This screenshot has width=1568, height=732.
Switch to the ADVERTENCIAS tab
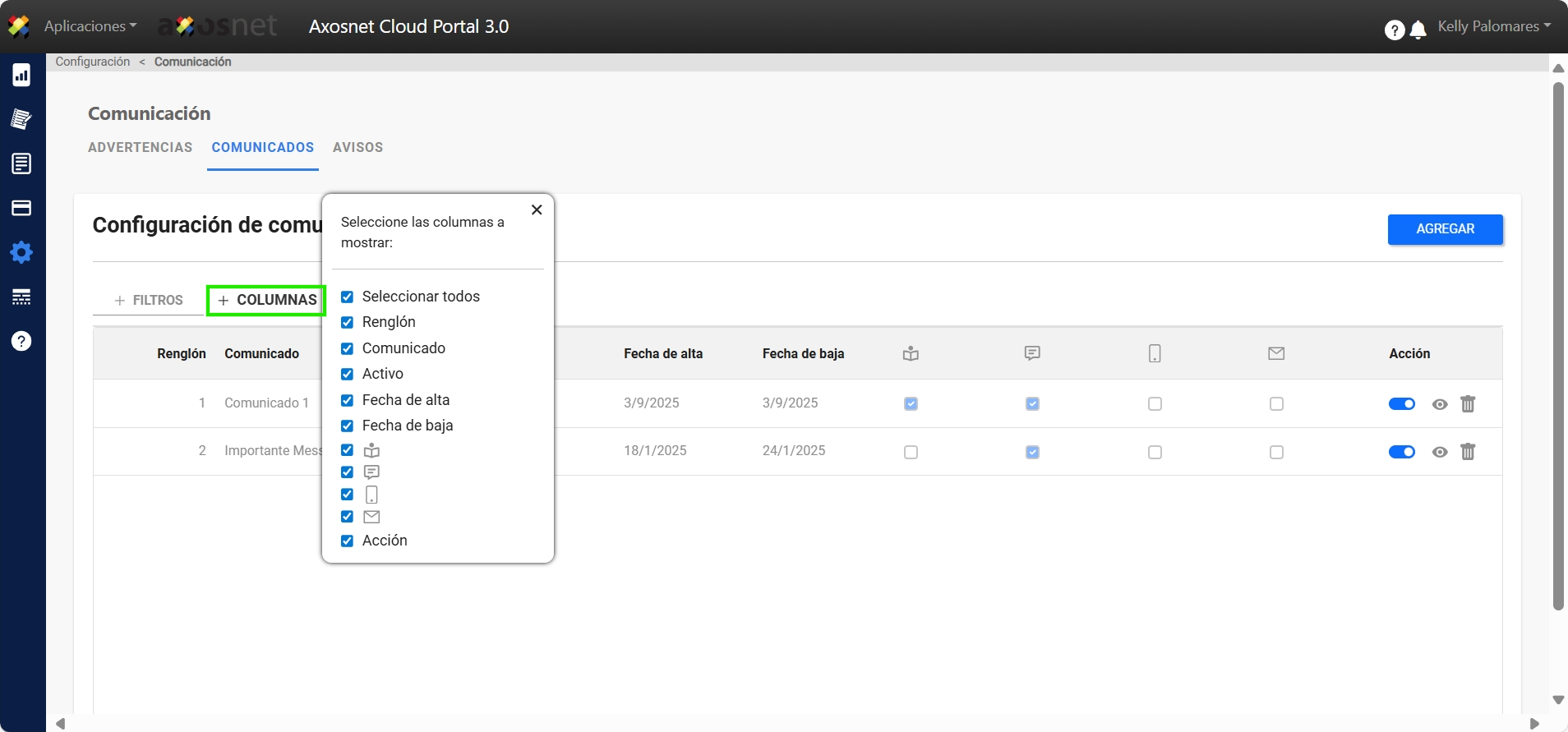tap(140, 147)
